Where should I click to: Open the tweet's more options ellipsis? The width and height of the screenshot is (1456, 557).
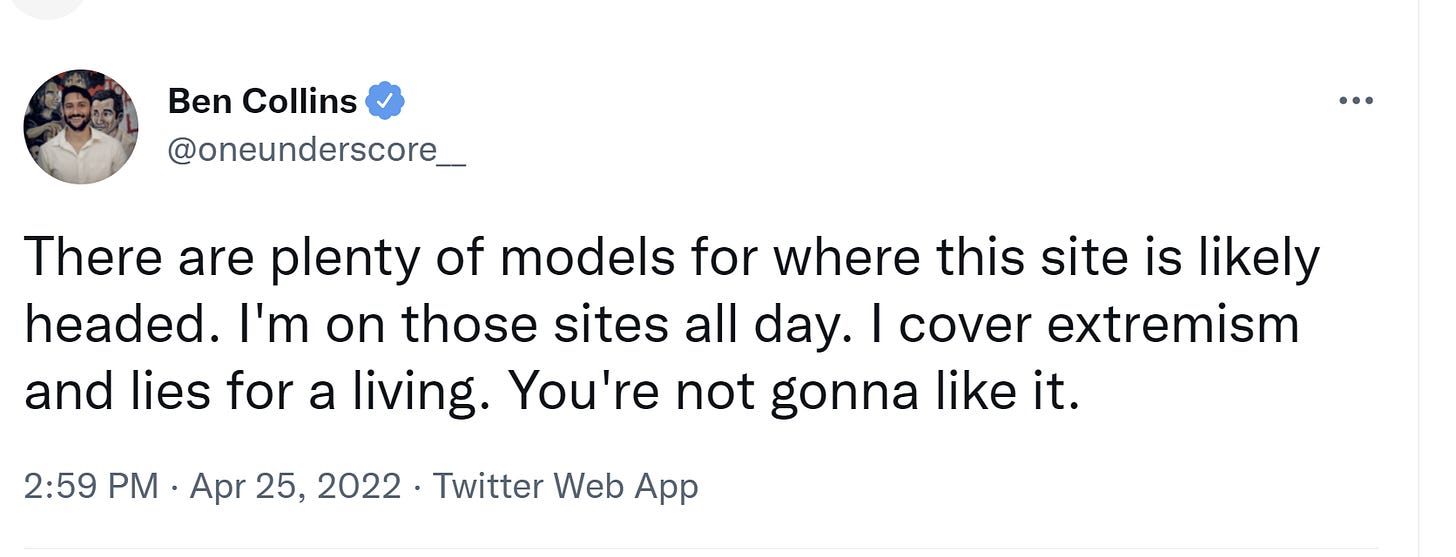click(x=1356, y=101)
